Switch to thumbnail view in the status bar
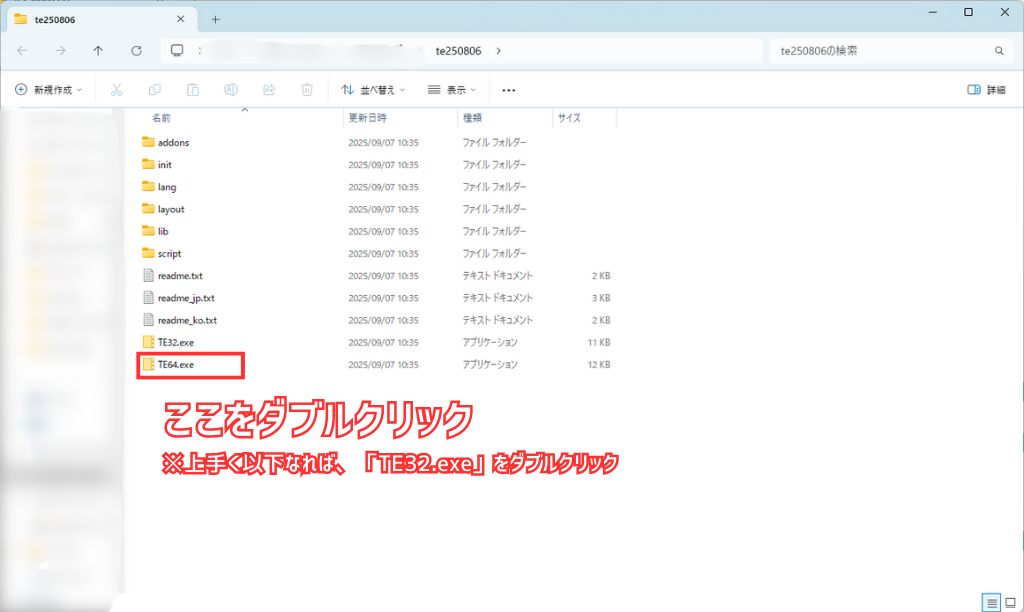The height and width of the screenshot is (612, 1024). pyautogui.click(x=1007, y=601)
